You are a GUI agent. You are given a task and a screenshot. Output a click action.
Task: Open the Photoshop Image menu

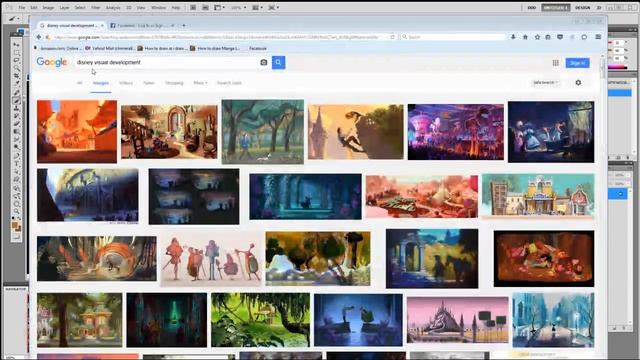click(48, 8)
